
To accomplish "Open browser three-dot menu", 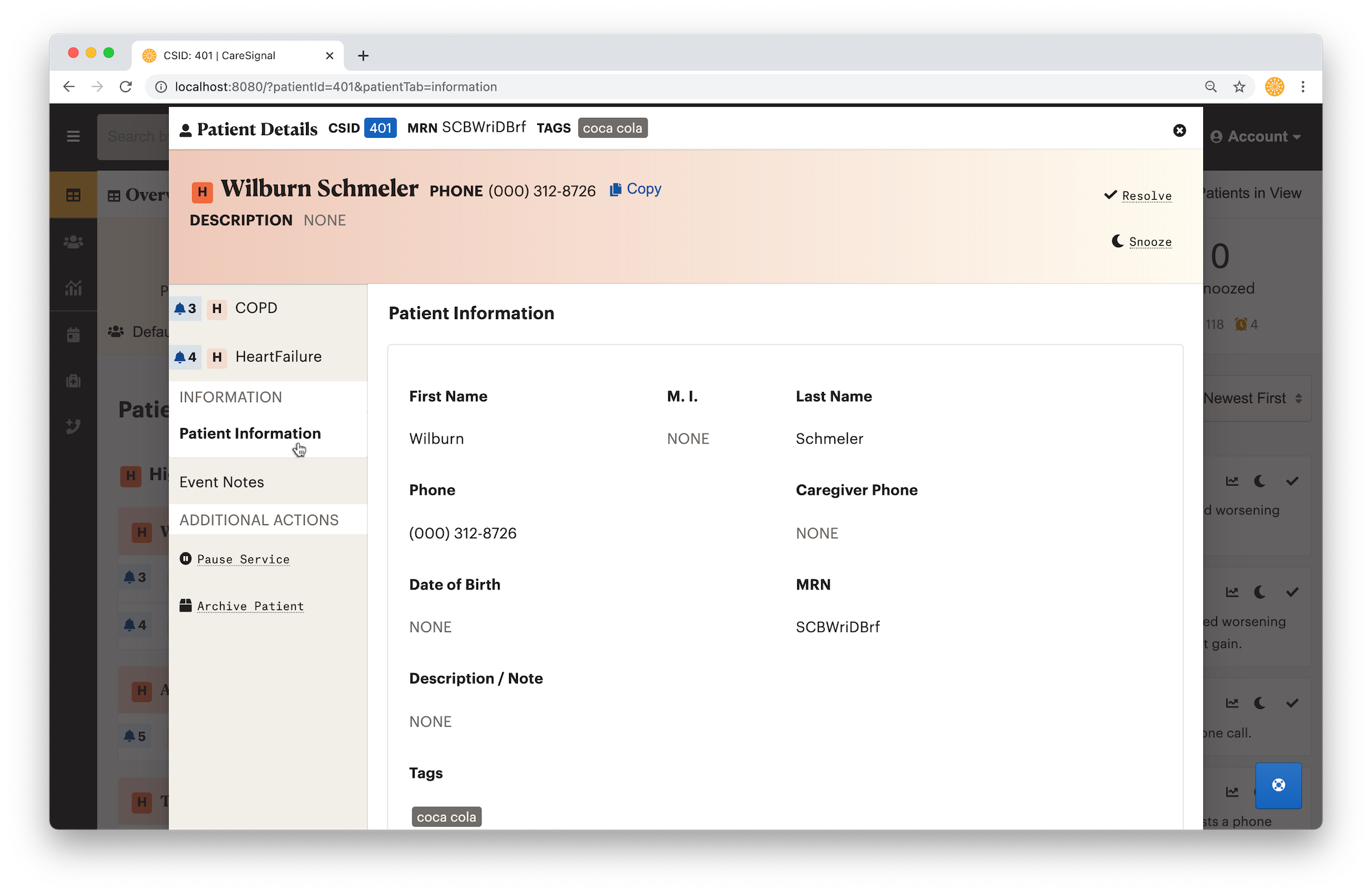I will pyautogui.click(x=1303, y=86).
